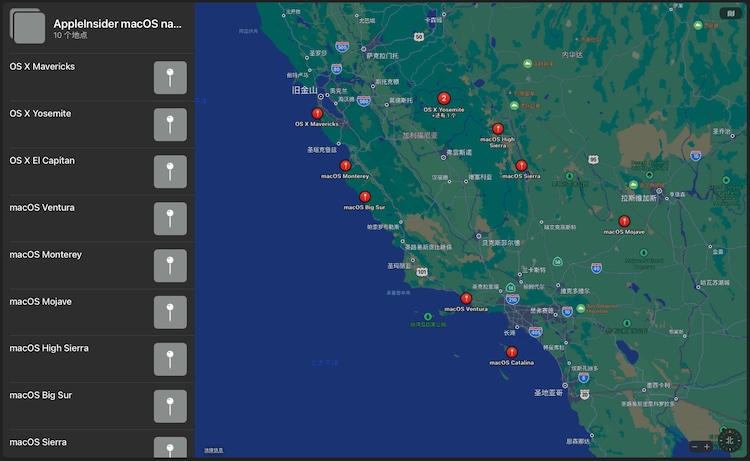Viewport: 750px width, 461px height.
Task: Click the 拉斯维加斯 city label on map
Action: 639,198
